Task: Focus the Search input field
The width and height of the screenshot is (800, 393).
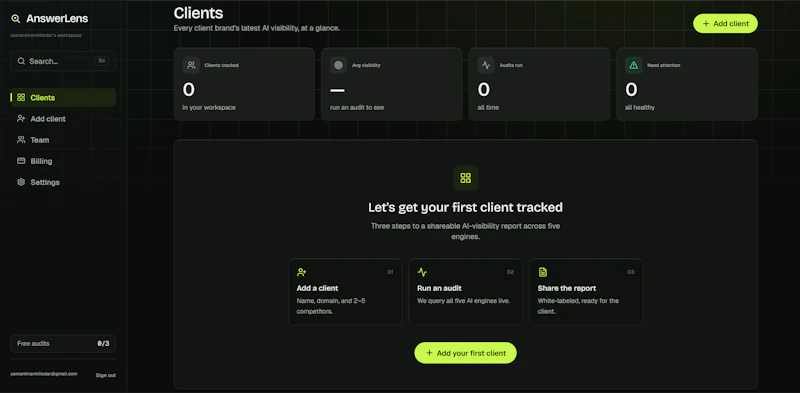Action: click(x=63, y=61)
